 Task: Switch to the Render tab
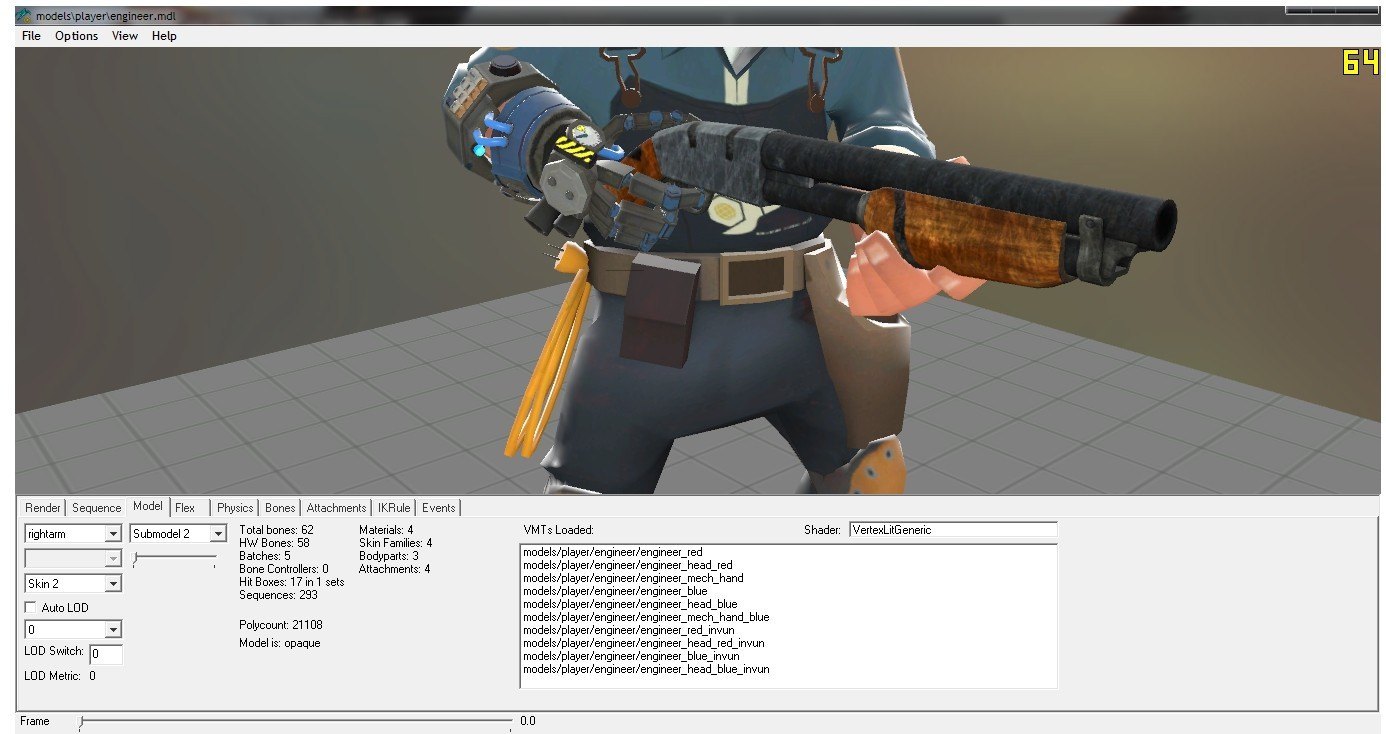[43, 508]
